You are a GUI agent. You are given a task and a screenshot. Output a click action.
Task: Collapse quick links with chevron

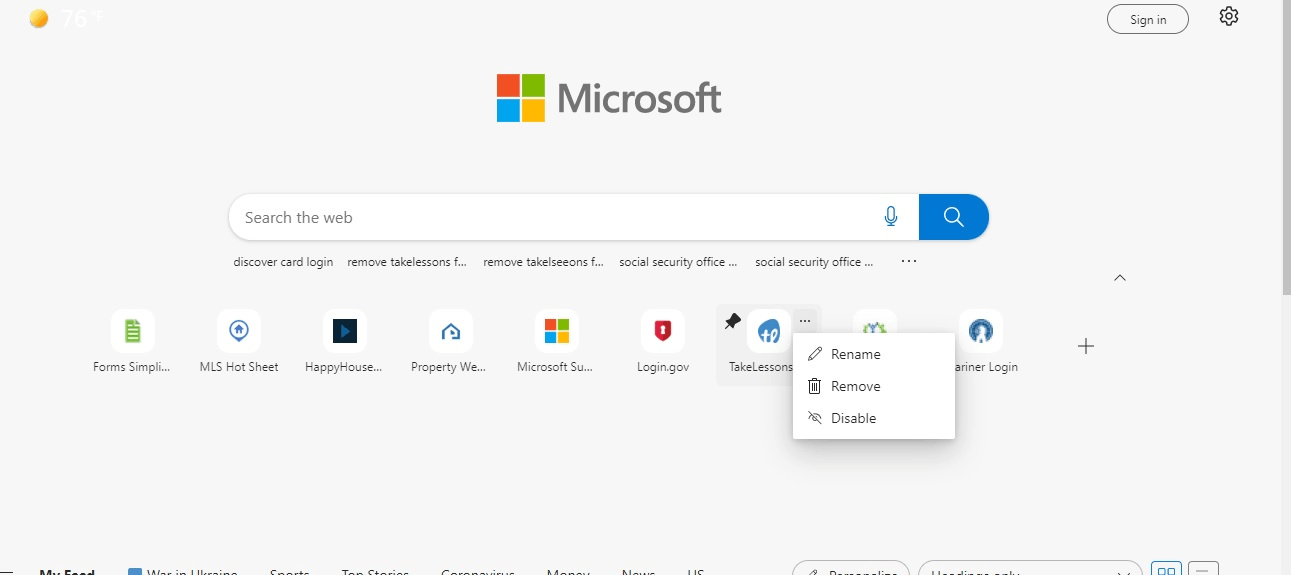pos(1120,278)
